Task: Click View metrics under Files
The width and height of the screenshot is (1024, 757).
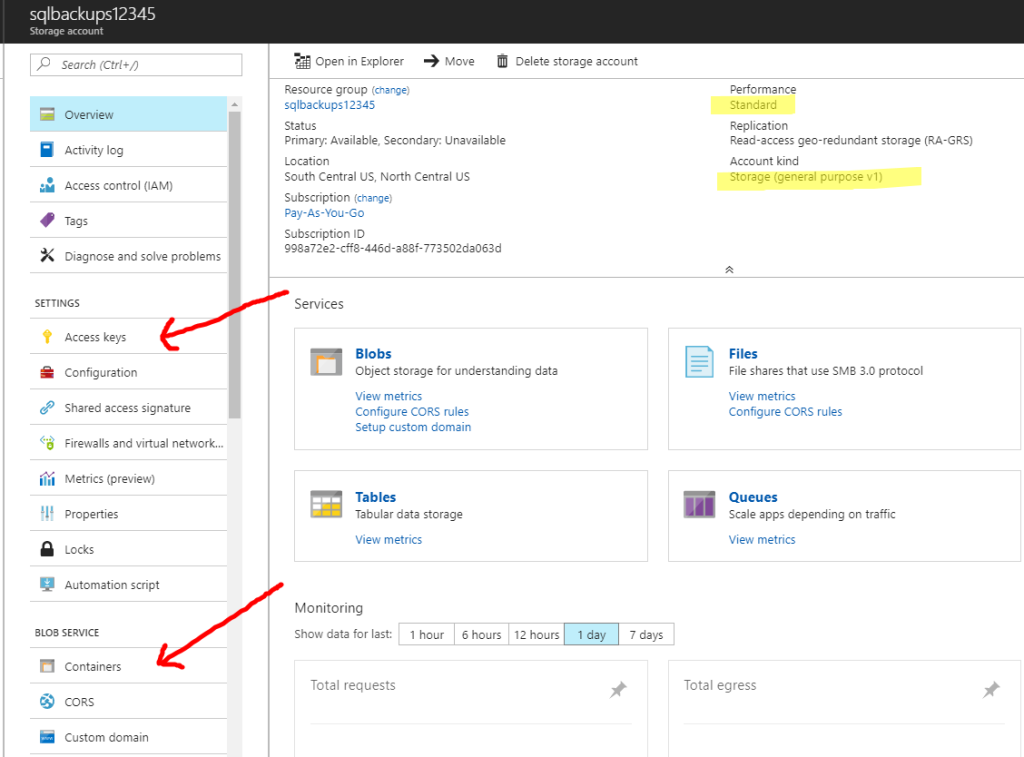Action: click(762, 396)
